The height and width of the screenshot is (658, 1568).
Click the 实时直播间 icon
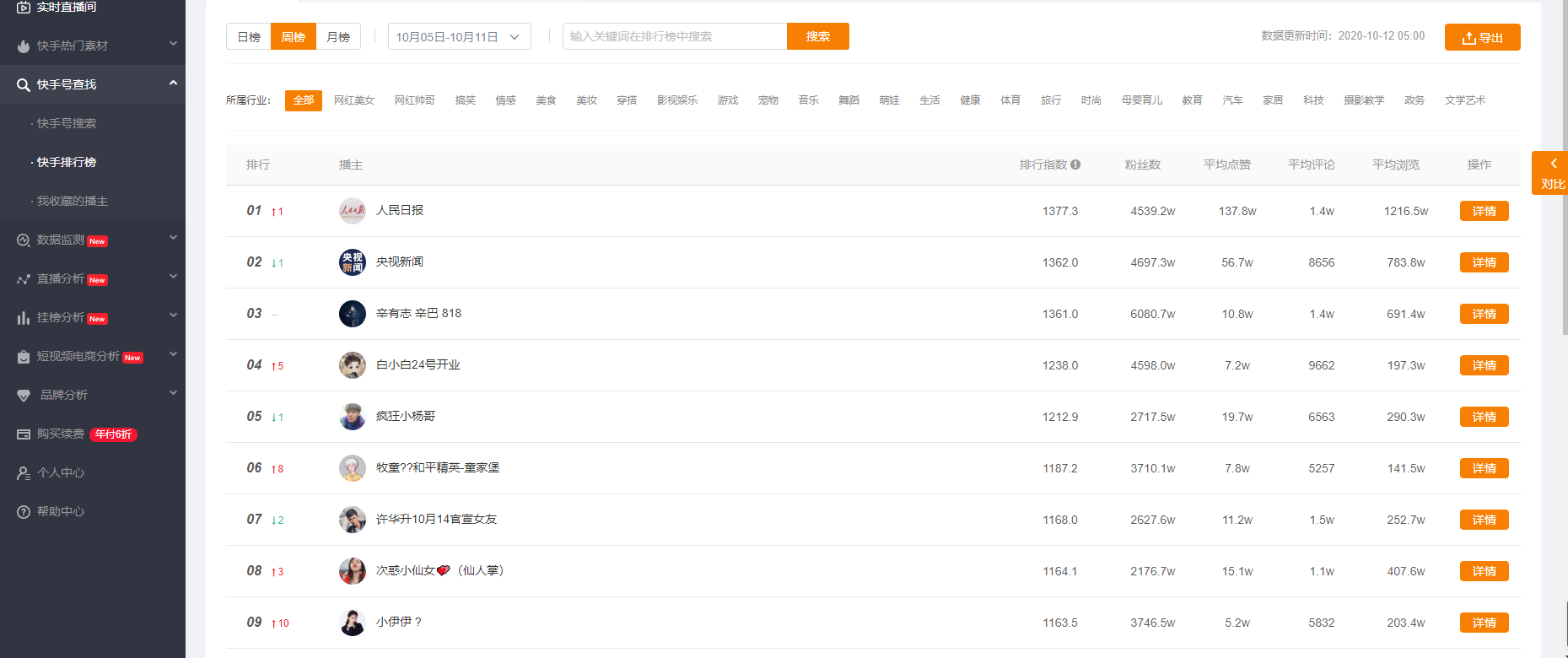24,7
